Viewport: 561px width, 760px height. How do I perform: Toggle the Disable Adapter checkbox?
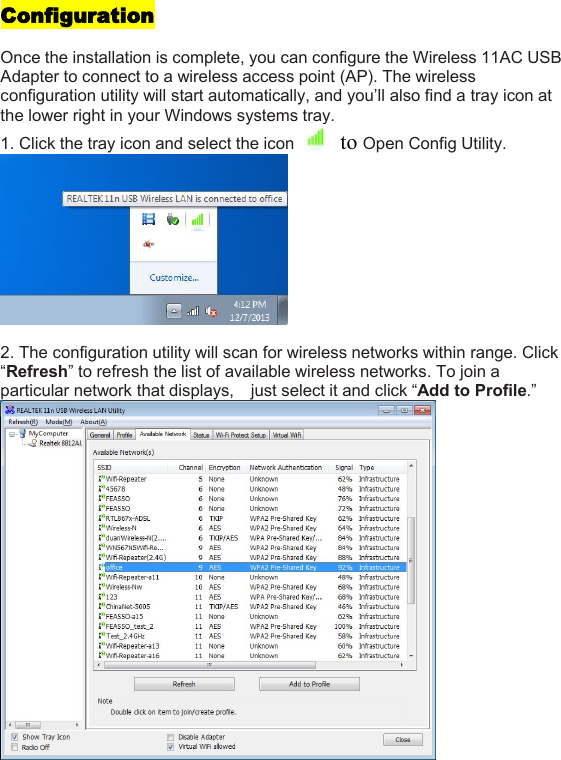pos(170,737)
